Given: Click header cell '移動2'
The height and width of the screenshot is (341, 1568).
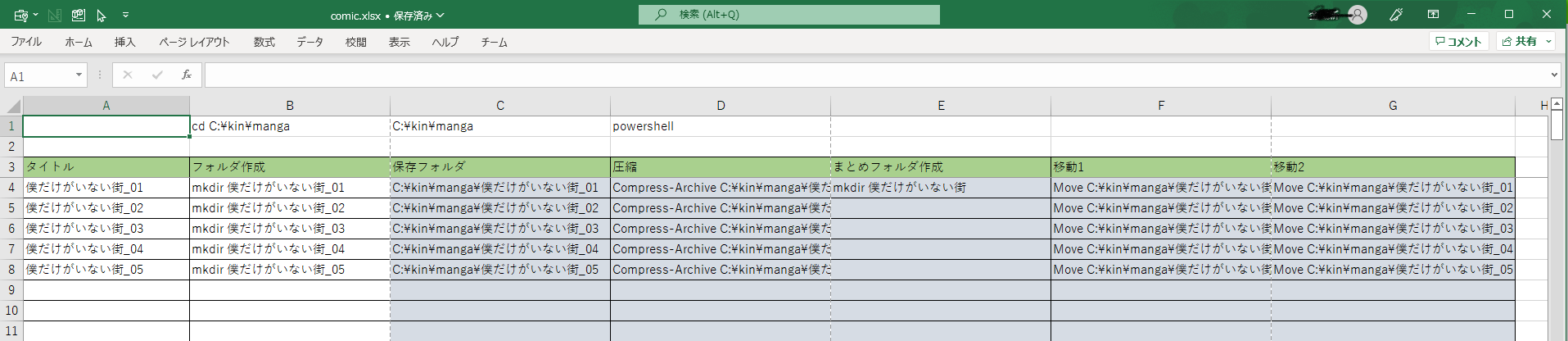Looking at the screenshot, I should pos(1393,167).
